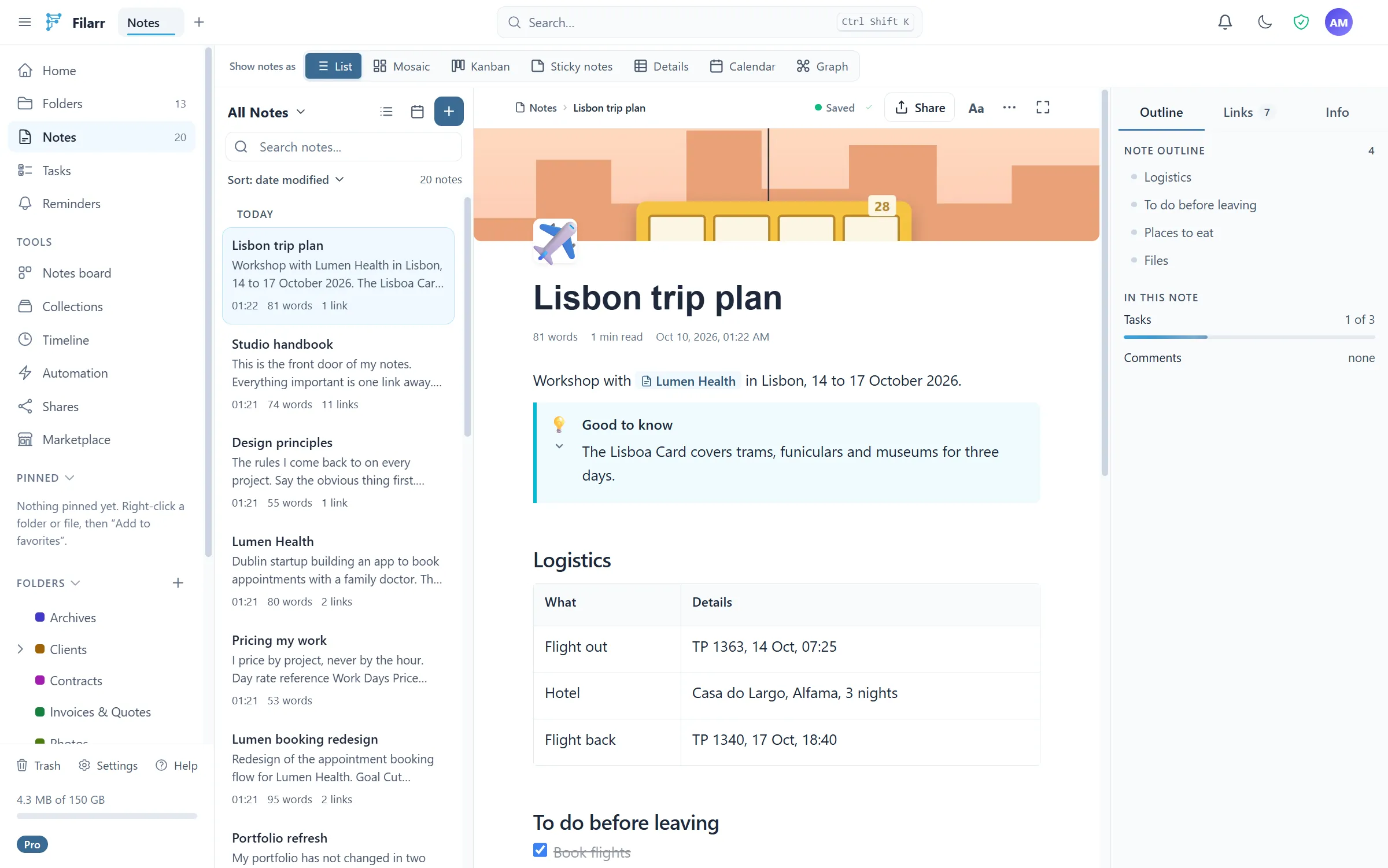The height and width of the screenshot is (868, 1388).
Task: Create new note with blue plus button
Action: point(449,112)
